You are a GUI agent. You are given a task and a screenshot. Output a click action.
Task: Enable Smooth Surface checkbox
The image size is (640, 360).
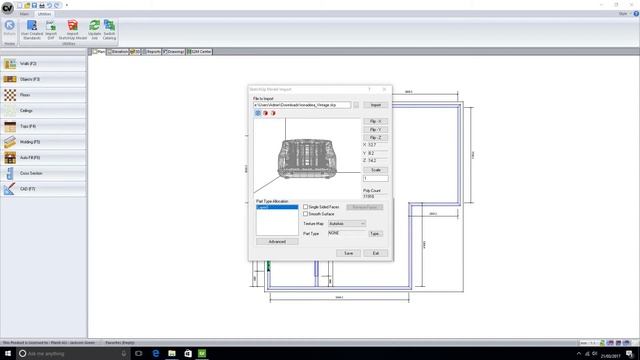coord(305,214)
